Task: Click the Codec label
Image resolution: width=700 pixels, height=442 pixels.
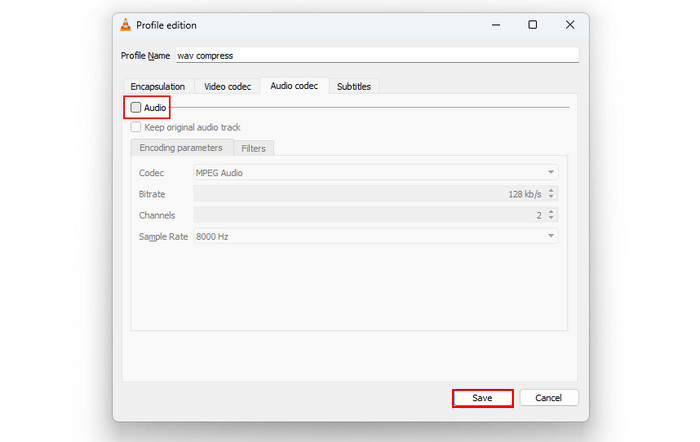Action: tap(151, 173)
